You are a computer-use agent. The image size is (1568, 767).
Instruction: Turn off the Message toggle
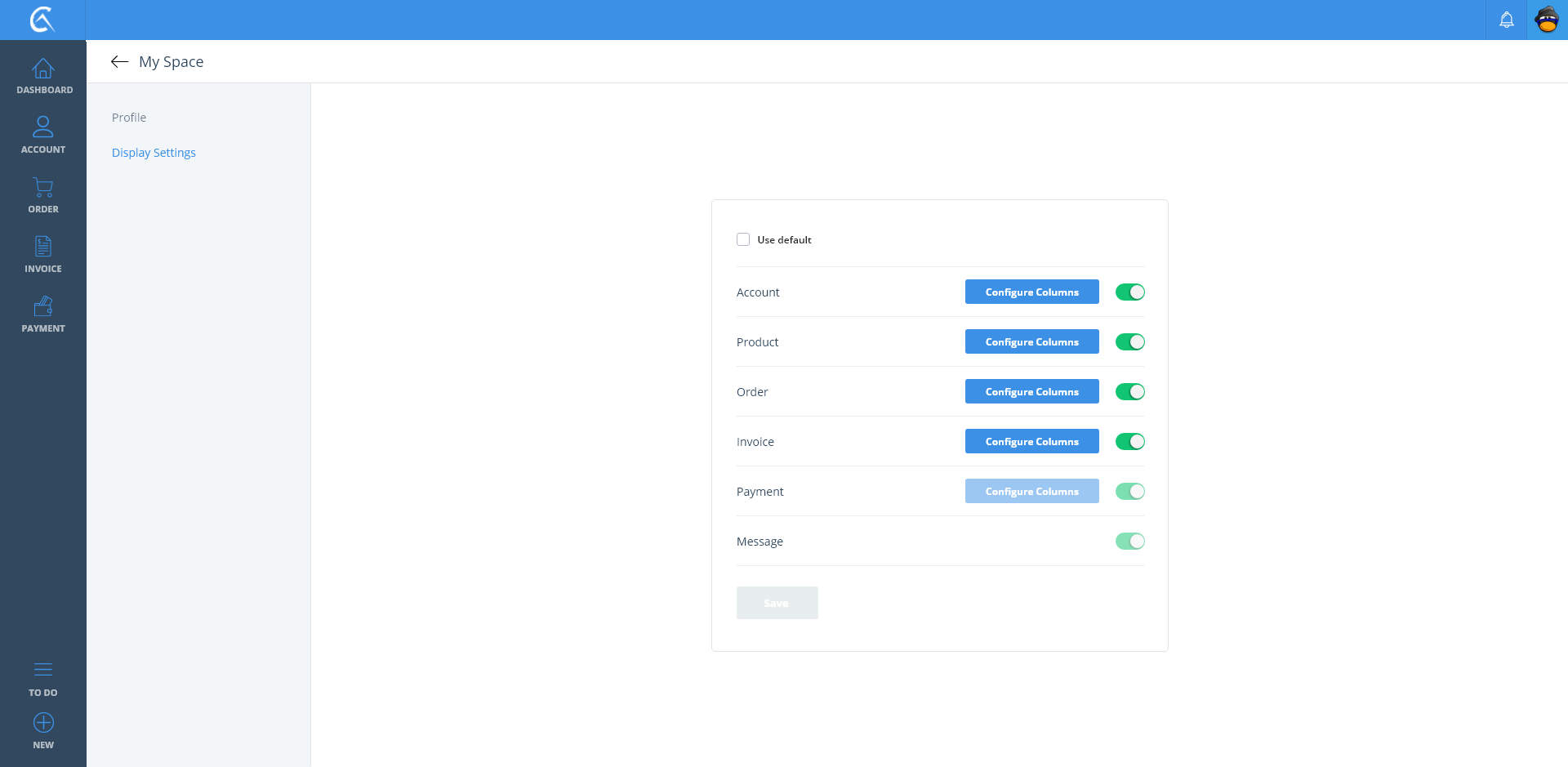tap(1129, 542)
